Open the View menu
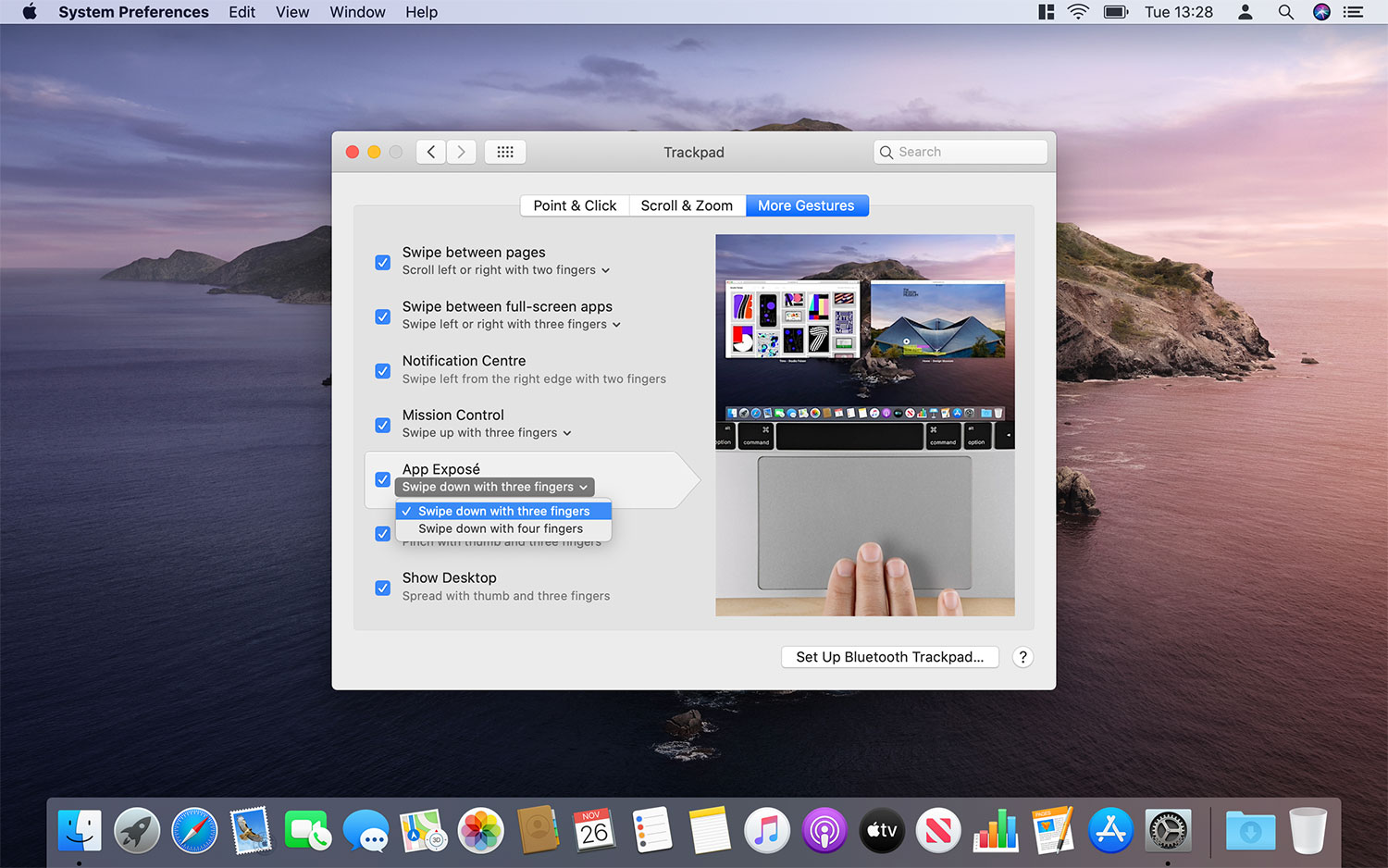 292,12
